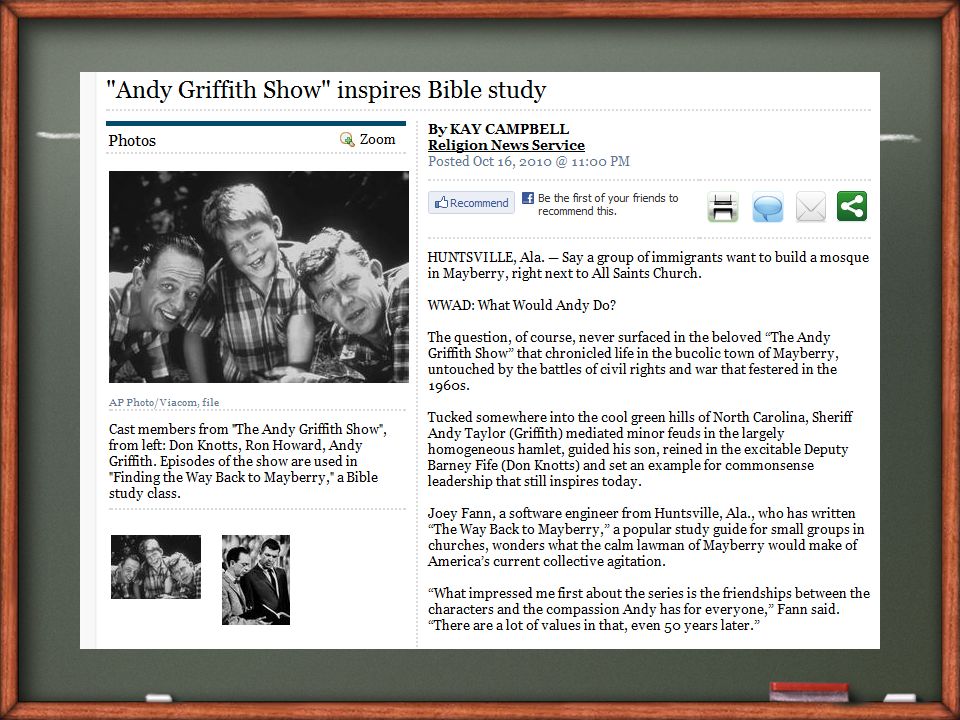Click the paragraph beginning "HUNTSVILLE, Ala."
The image size is (960, 720).
[648, 265]
